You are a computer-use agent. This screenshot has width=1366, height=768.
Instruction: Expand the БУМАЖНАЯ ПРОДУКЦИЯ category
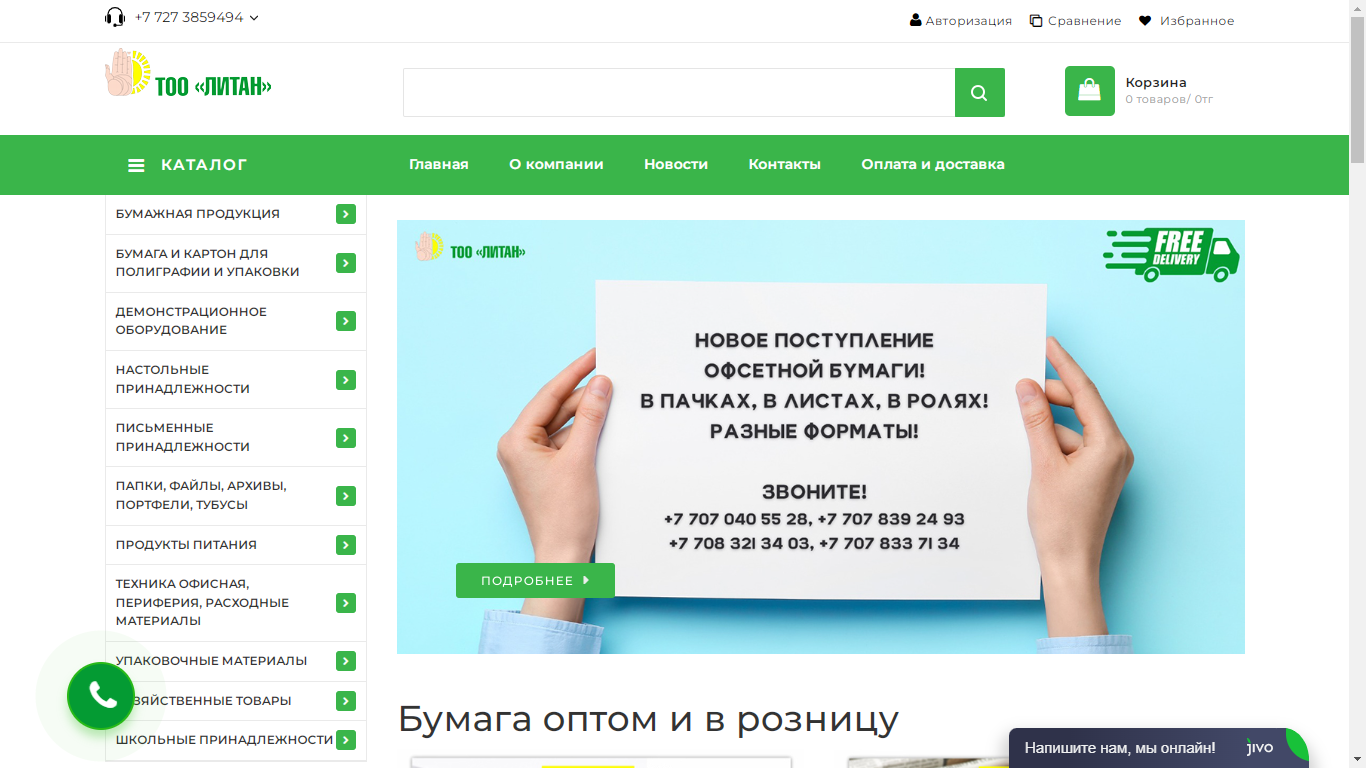point(345,214)
